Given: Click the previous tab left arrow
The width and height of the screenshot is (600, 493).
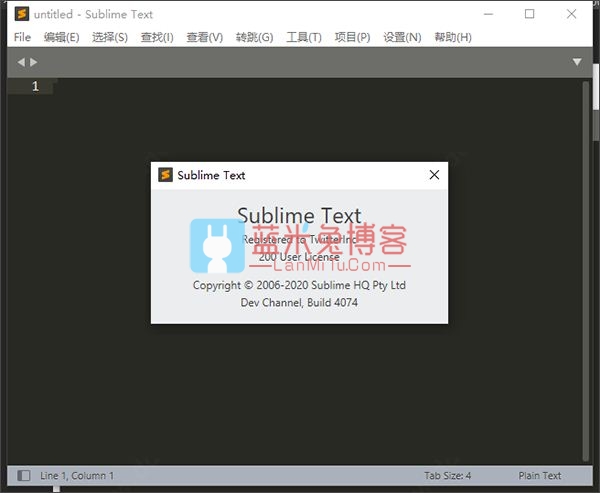Looking at the screenshot, I should 21,62.
